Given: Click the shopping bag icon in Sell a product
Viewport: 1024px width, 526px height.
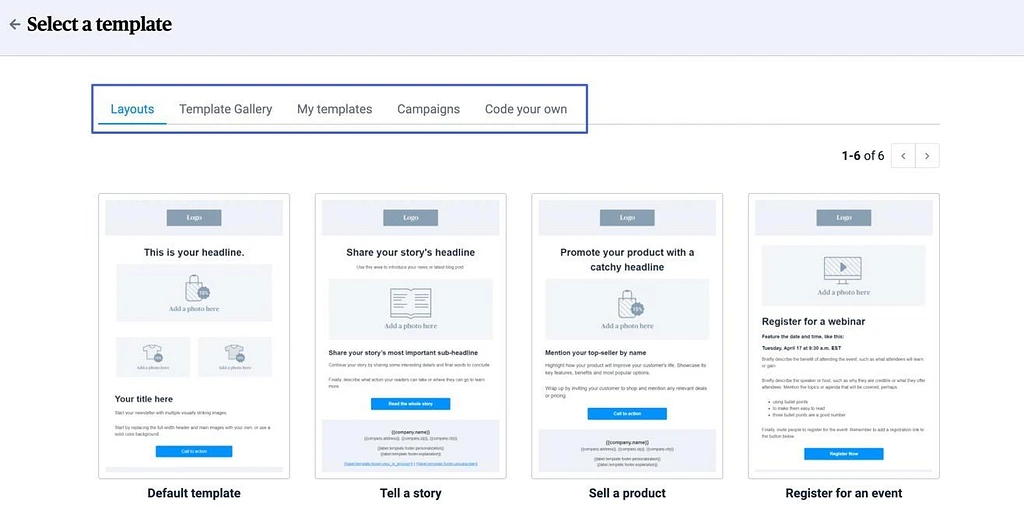Looking at the screenshot, I should click(x=630, y=304).
